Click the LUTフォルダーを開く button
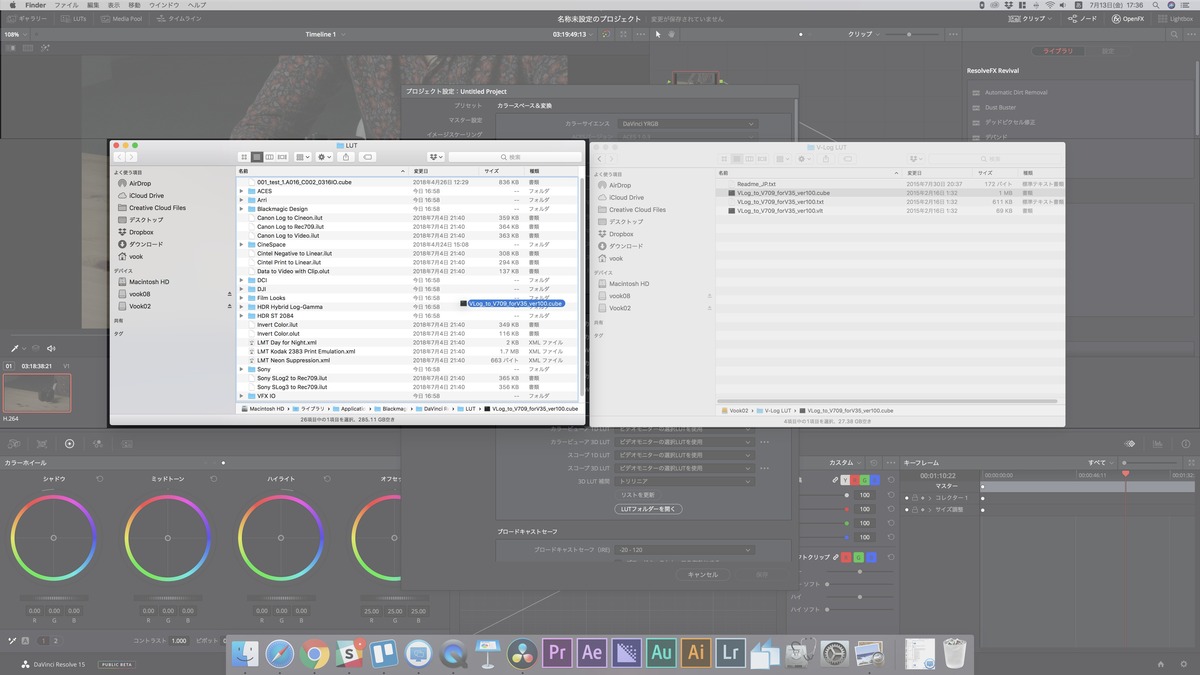Image resolution: width=1200 pixels, height=675 pixels. click(x=649, y=509)
